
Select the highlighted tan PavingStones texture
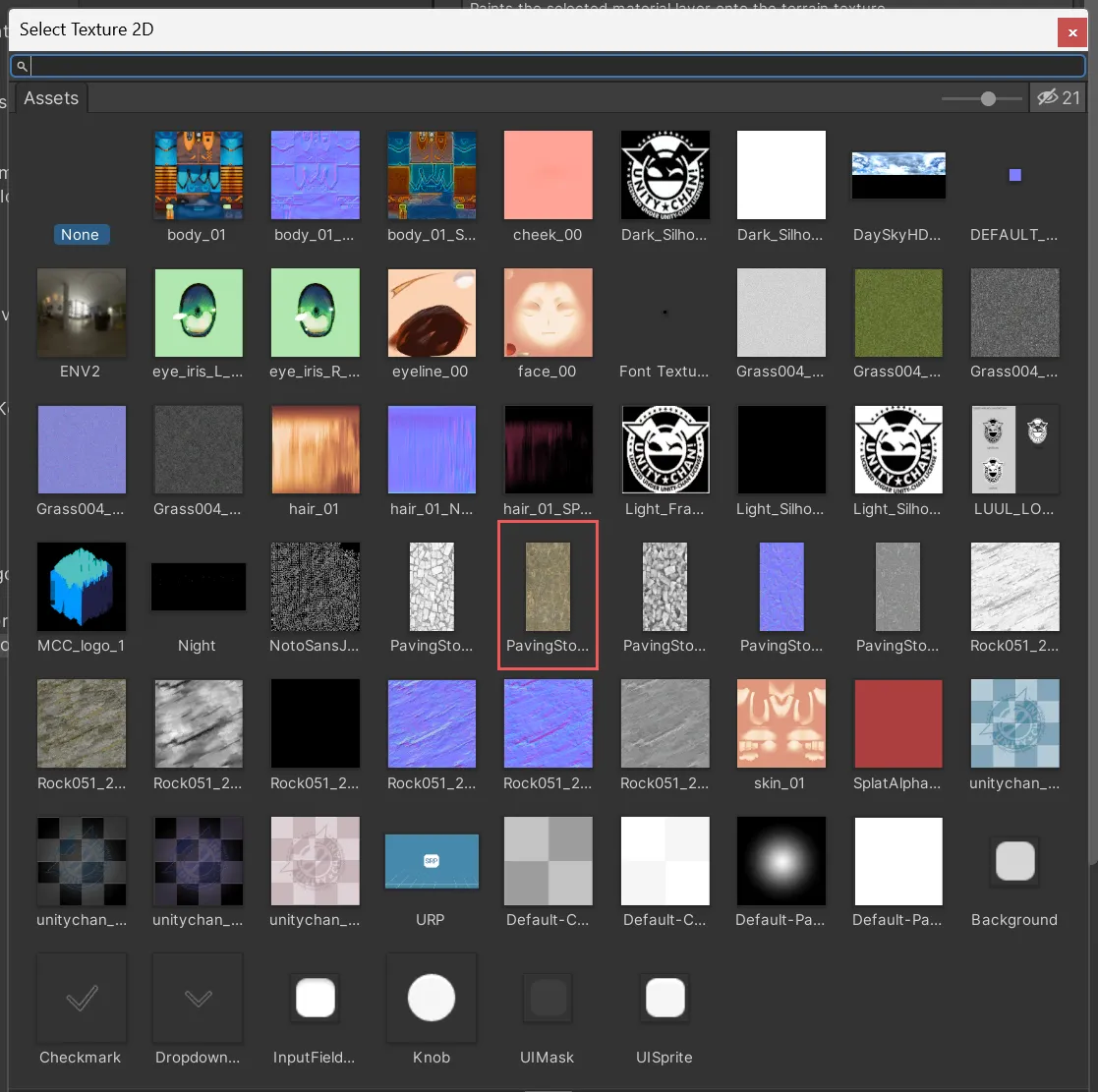pyautogui.click(x=548, y=587)
